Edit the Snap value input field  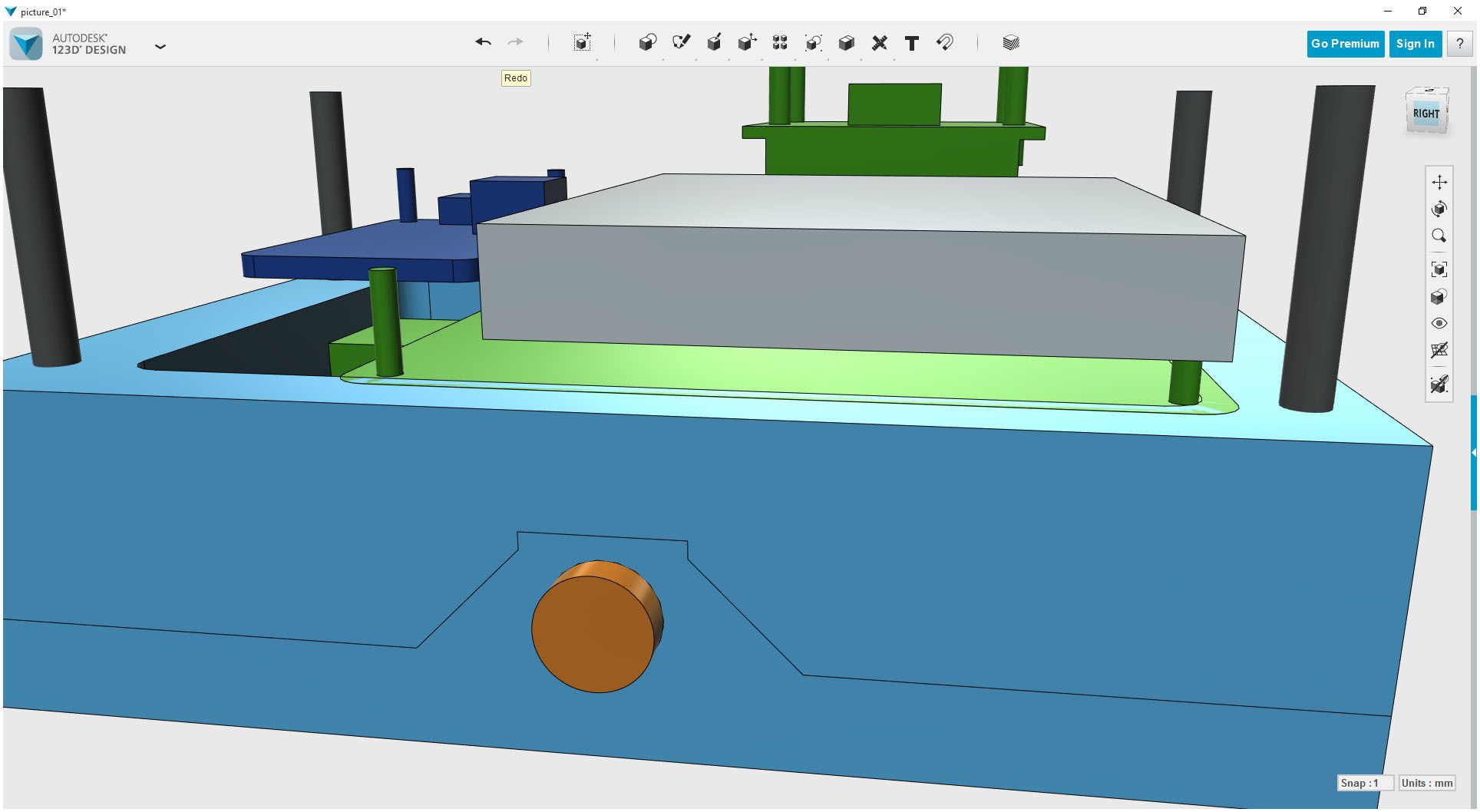click(1366, 783)
